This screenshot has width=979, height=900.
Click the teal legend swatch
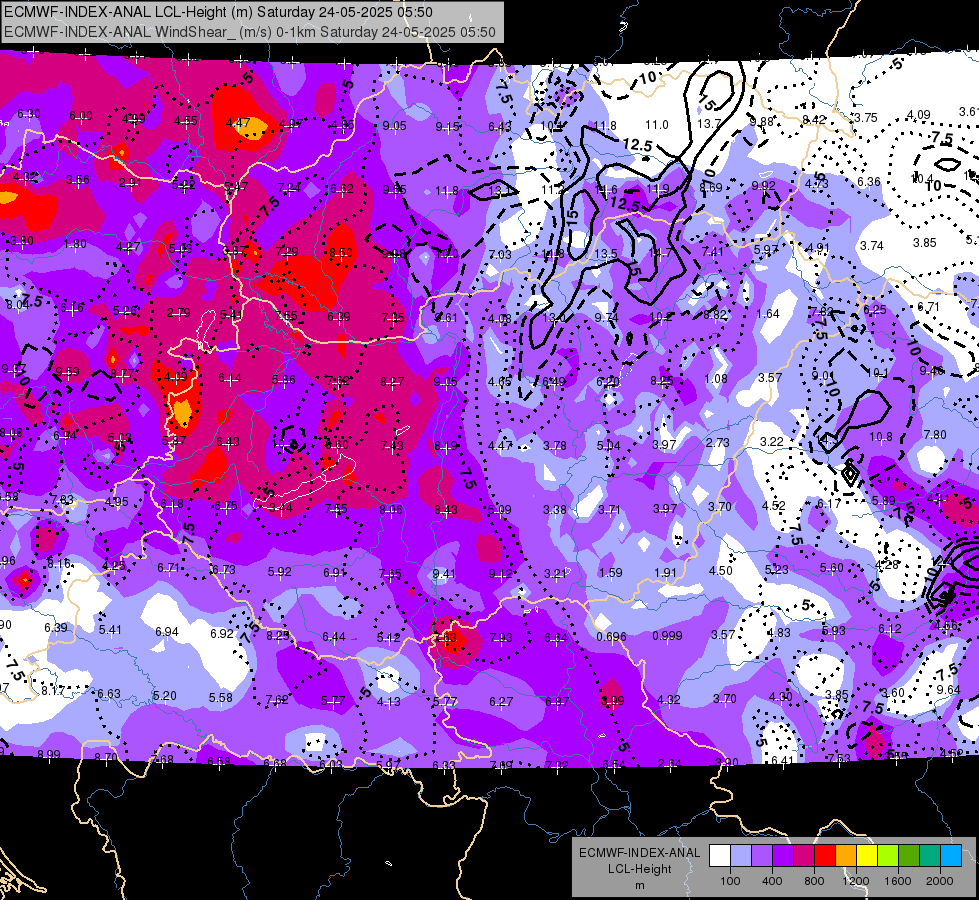click(x=930, y=856)
